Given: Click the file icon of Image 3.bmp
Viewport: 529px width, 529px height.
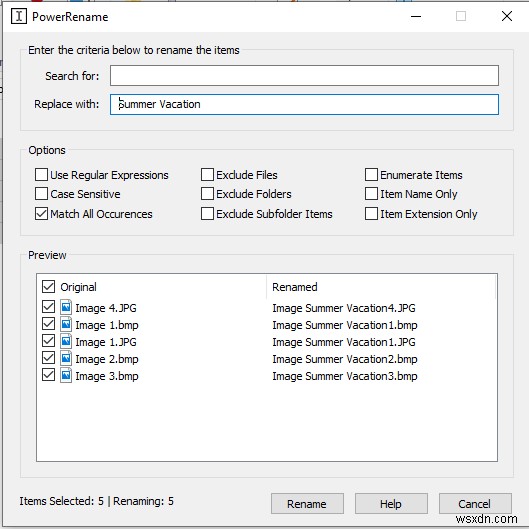Looking at the screenshot, I should (66, 375).
